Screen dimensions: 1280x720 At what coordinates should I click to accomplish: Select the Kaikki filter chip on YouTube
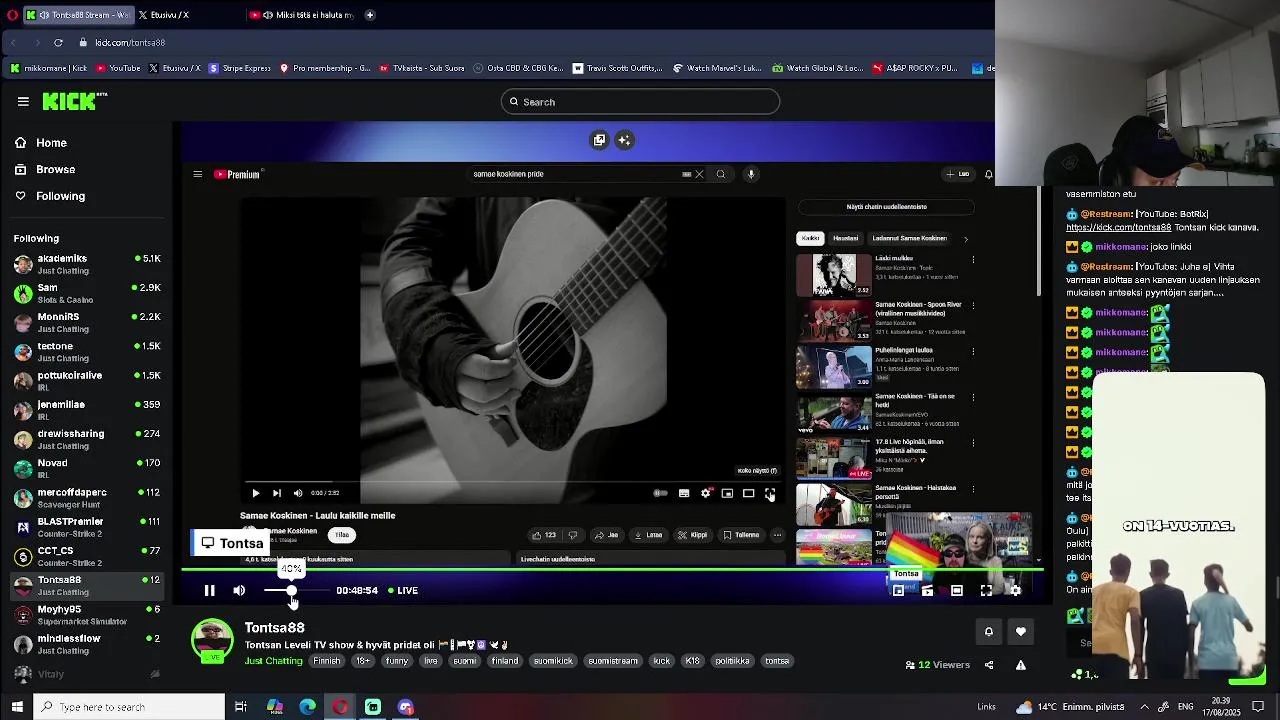810,238
